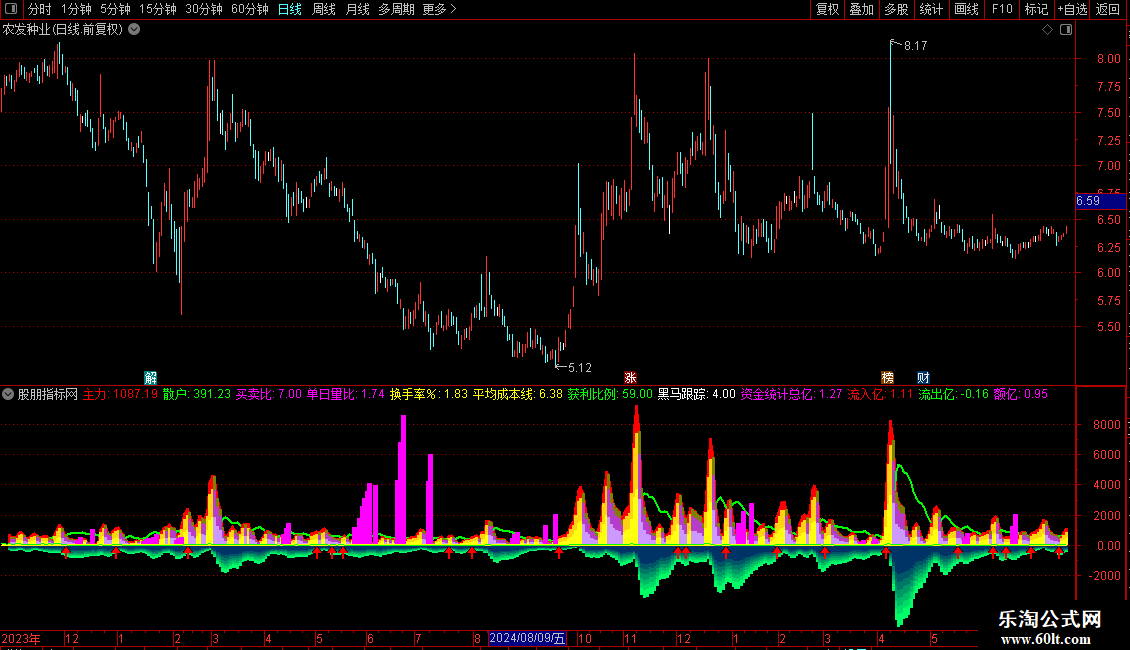1130x650 pixels.
Task: Switch to the 5分钟 period tab
Action: tap(115, 9)
